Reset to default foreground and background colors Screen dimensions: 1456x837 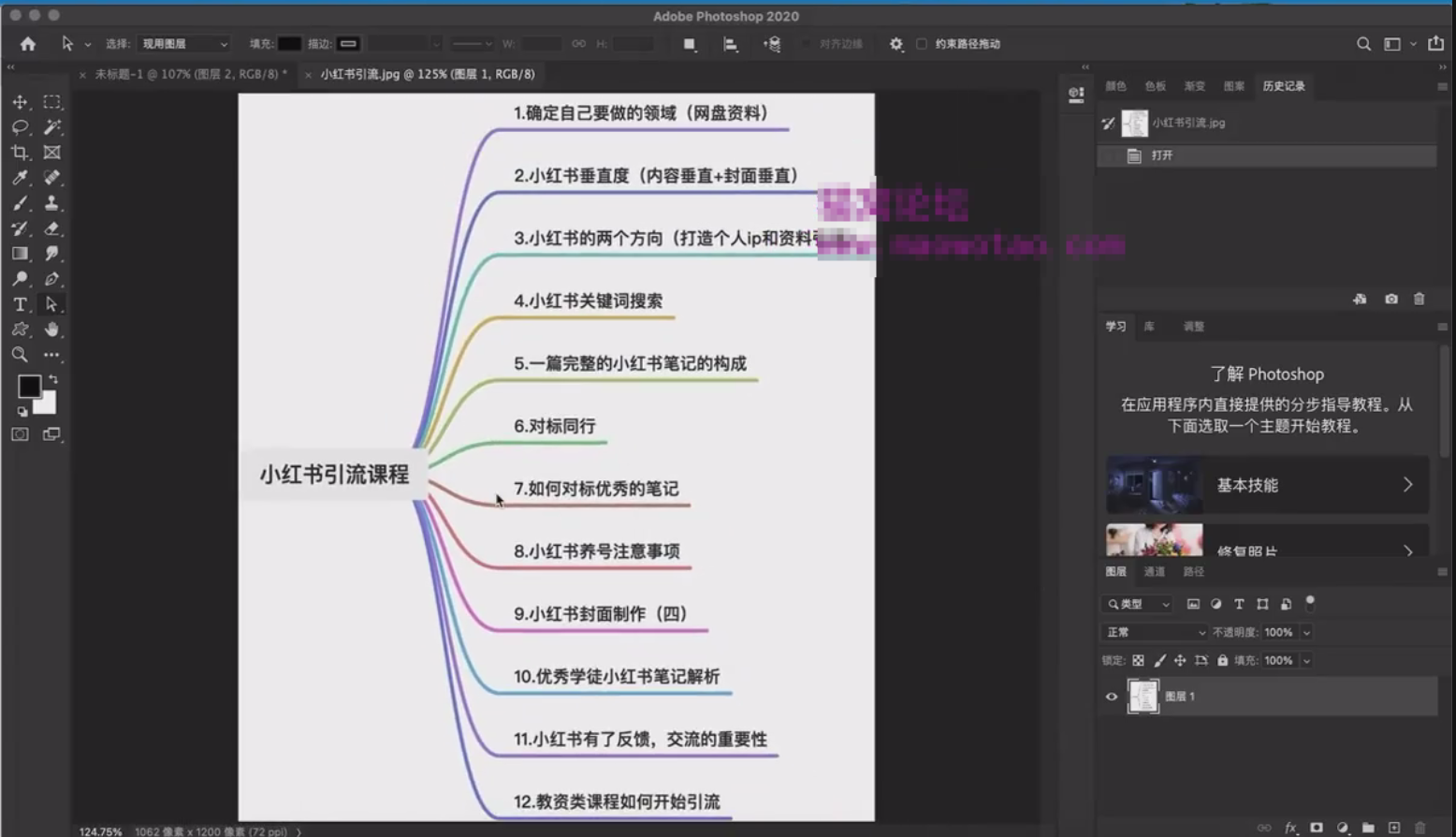pyautogui.click(x=22, y=411)
